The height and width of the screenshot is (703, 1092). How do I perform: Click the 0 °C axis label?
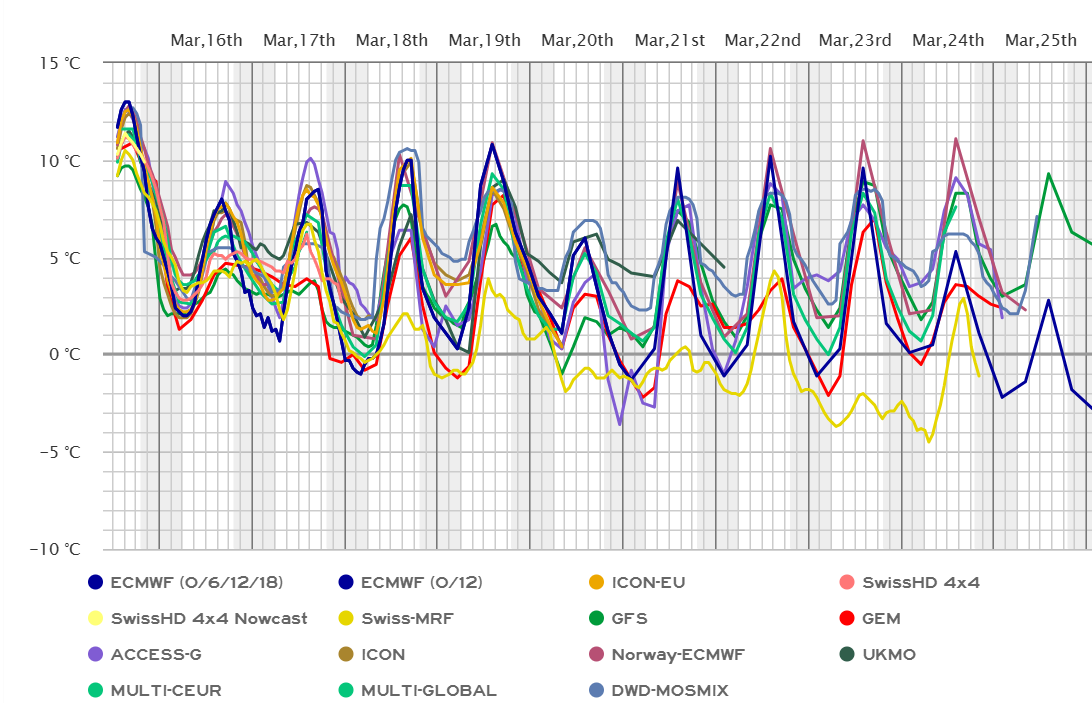pos(60,354)
